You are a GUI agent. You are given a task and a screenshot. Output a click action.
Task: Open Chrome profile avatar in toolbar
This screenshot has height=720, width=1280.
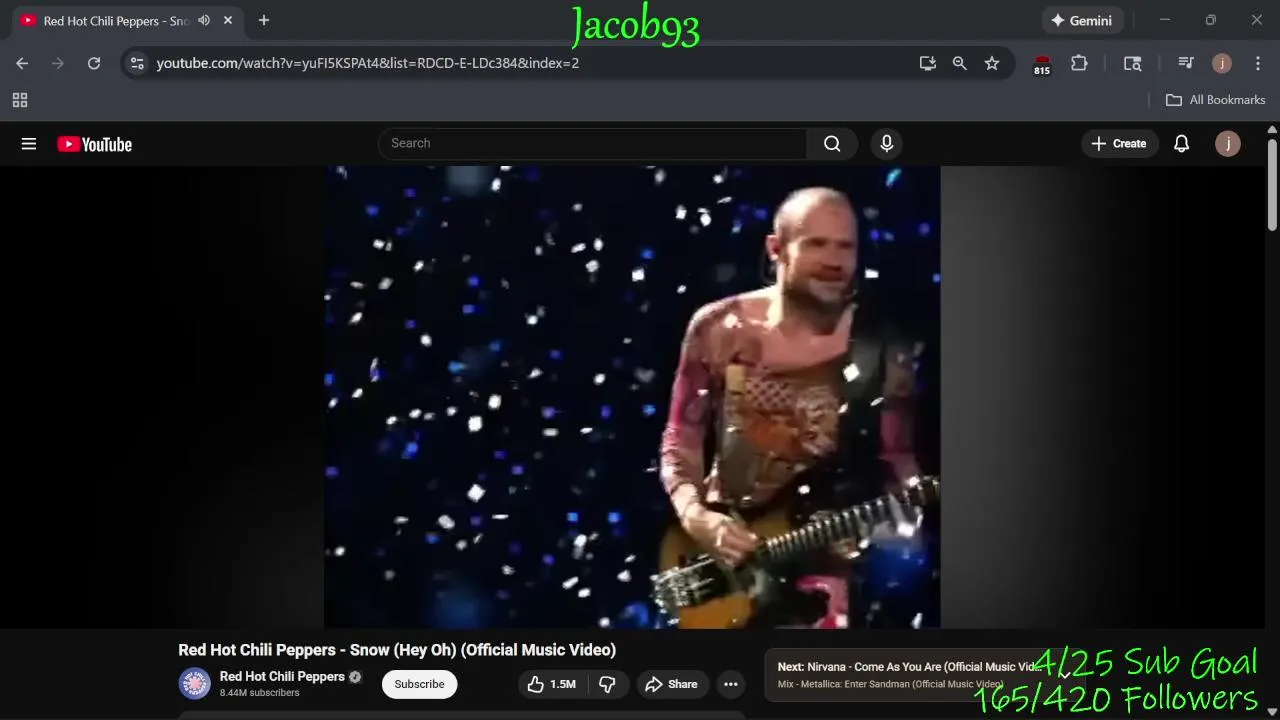click(1222, 63)
